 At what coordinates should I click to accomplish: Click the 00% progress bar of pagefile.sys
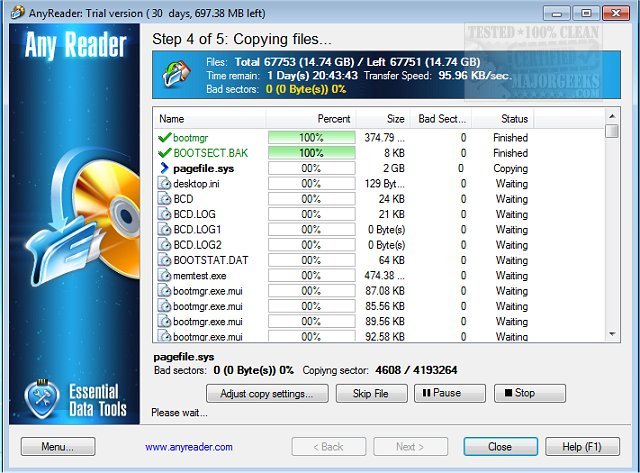pos(311,168)
